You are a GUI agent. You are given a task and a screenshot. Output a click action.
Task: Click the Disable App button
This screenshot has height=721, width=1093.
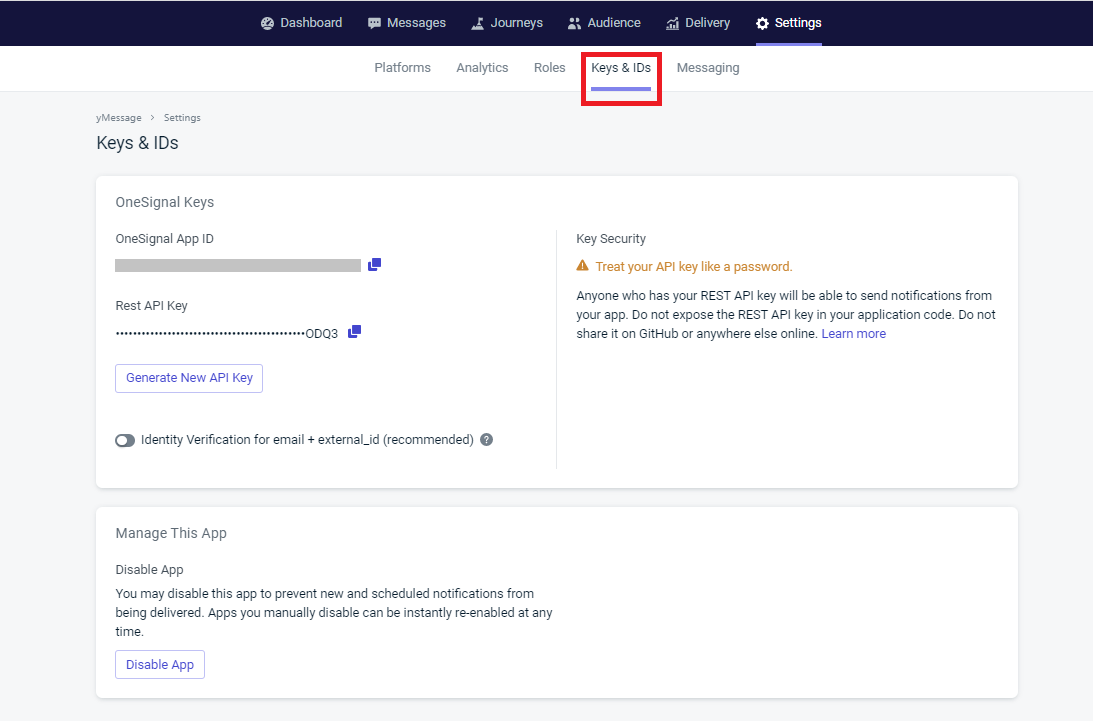[160, 665]
